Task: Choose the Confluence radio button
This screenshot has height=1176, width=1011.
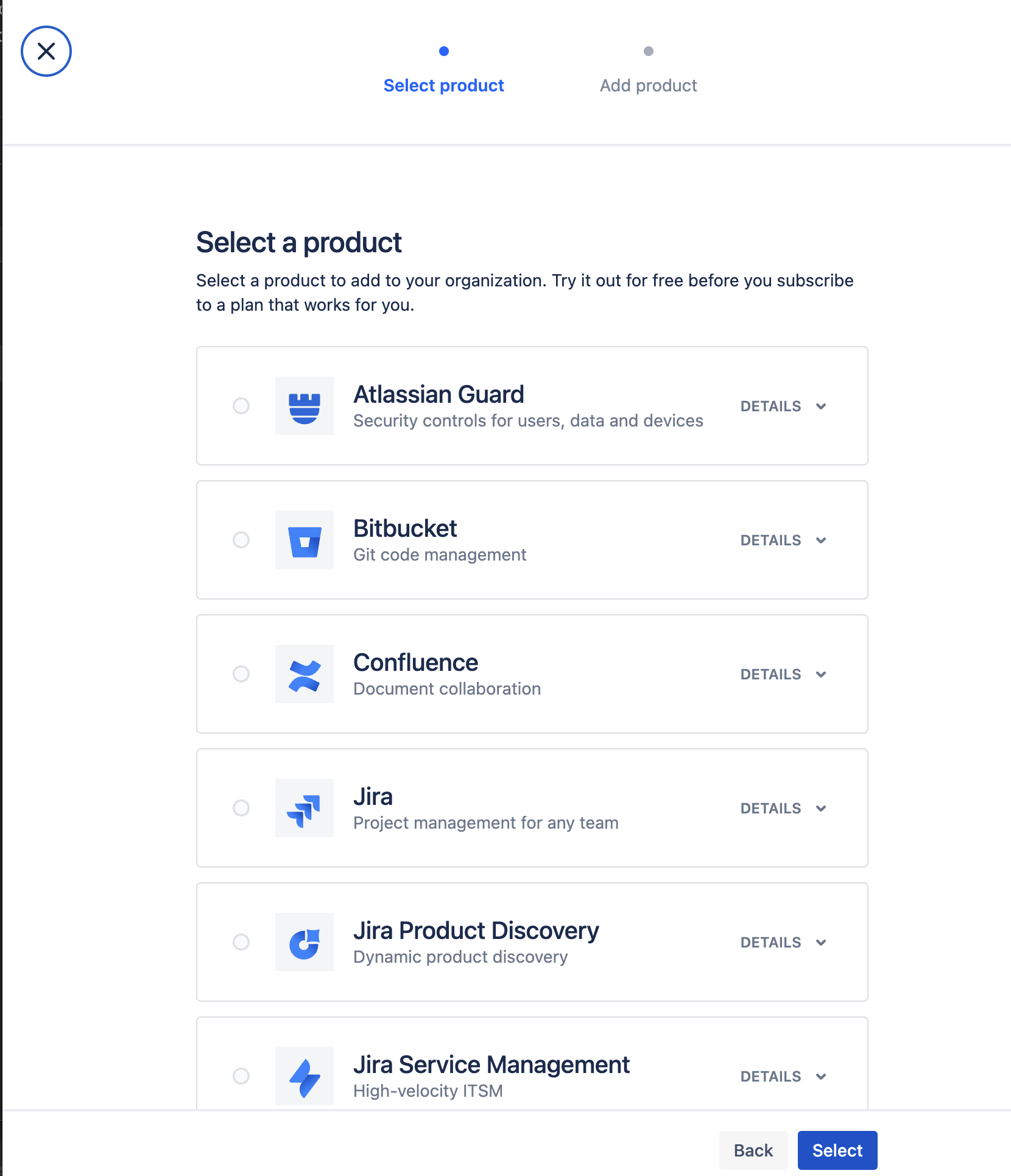Action: tap(241, 674)
